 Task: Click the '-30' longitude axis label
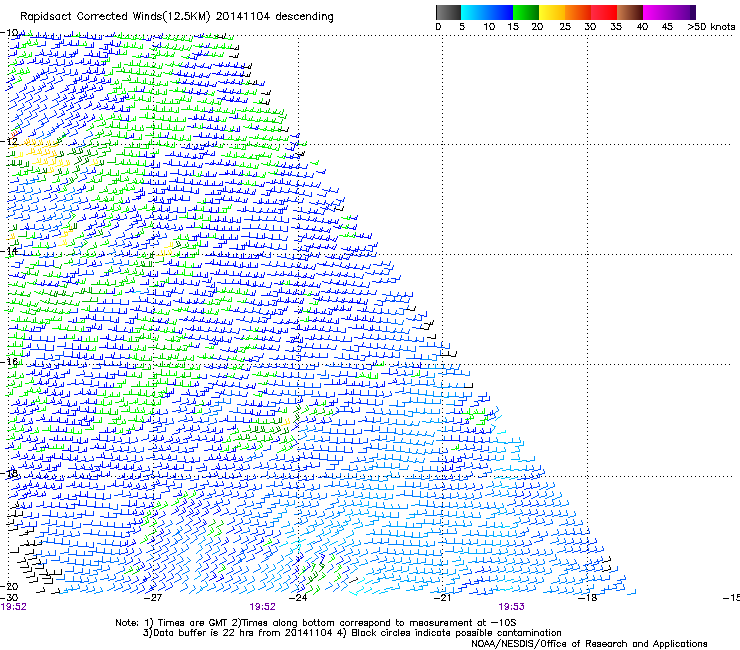tap(9, 598)
